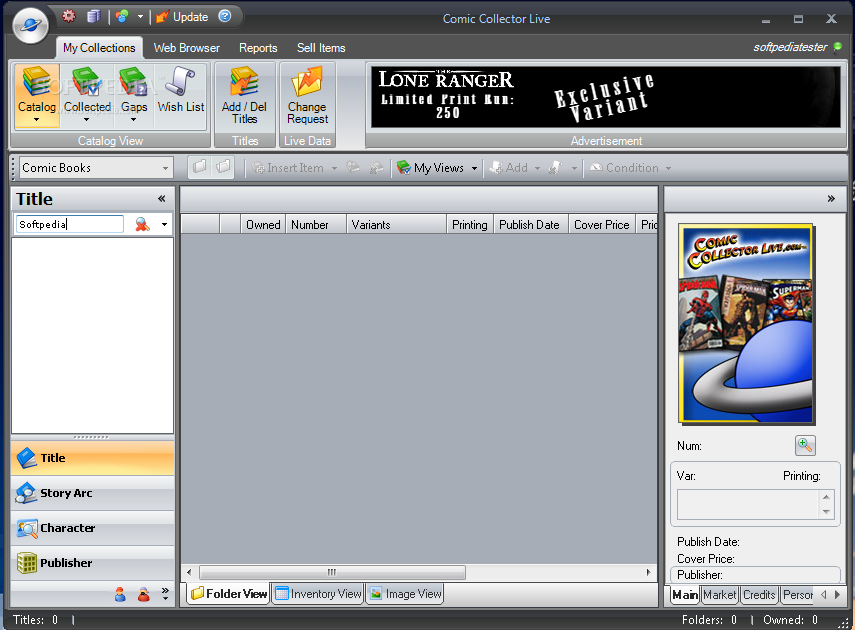Click the grid scroll right arrow
The image size is (855, 630).
(648, 572)
